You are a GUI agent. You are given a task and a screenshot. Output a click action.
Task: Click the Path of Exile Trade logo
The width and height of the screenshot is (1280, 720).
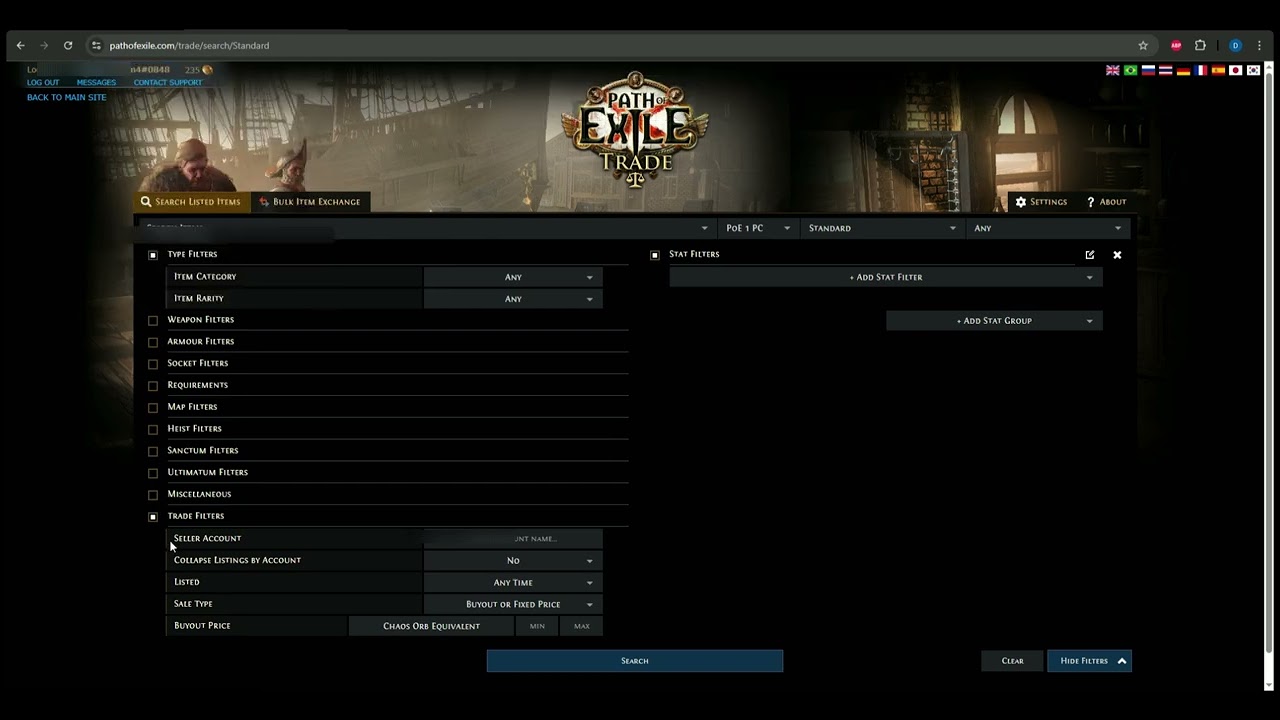(635, 128)
